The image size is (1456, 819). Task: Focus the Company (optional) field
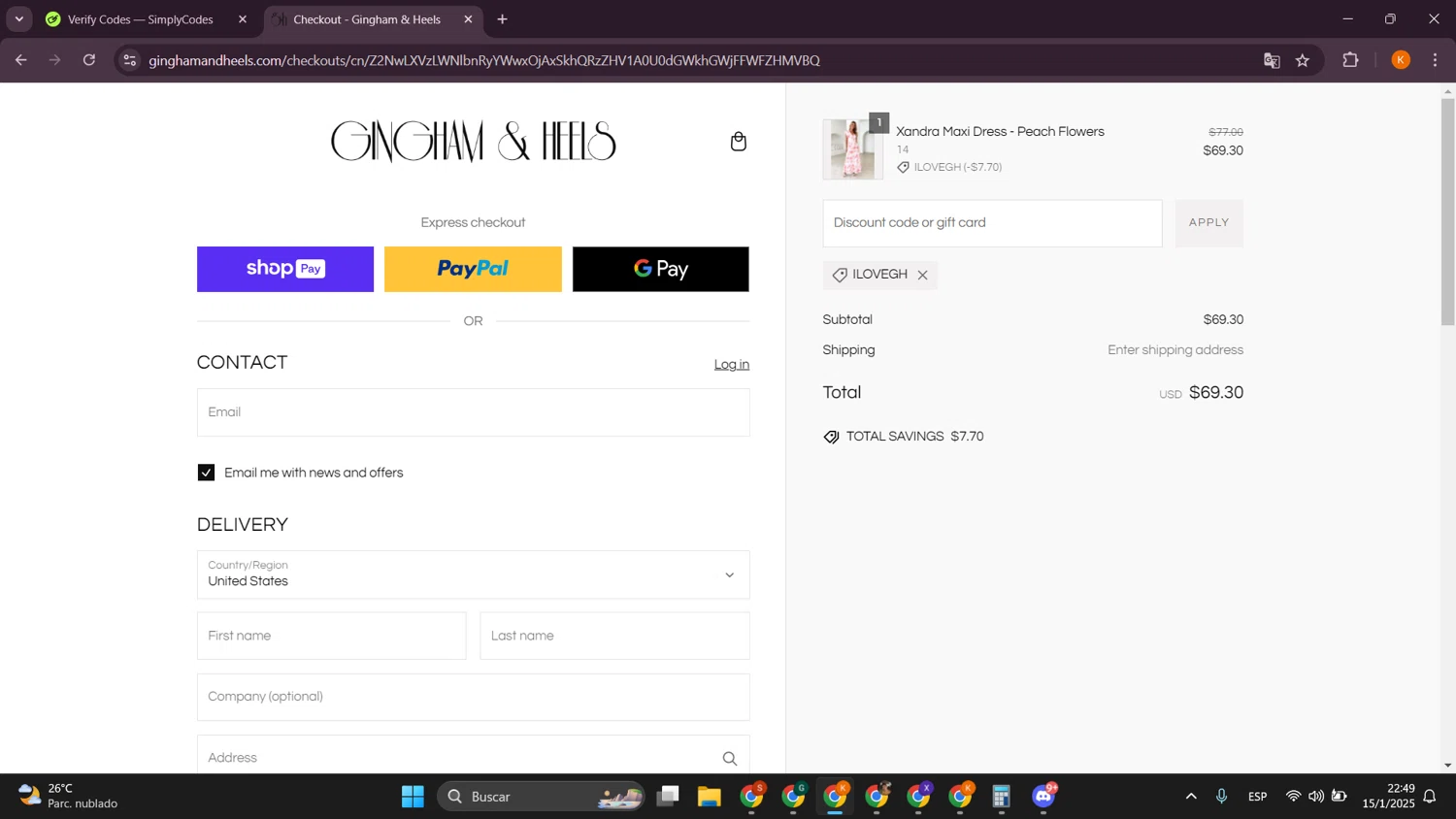474,697
